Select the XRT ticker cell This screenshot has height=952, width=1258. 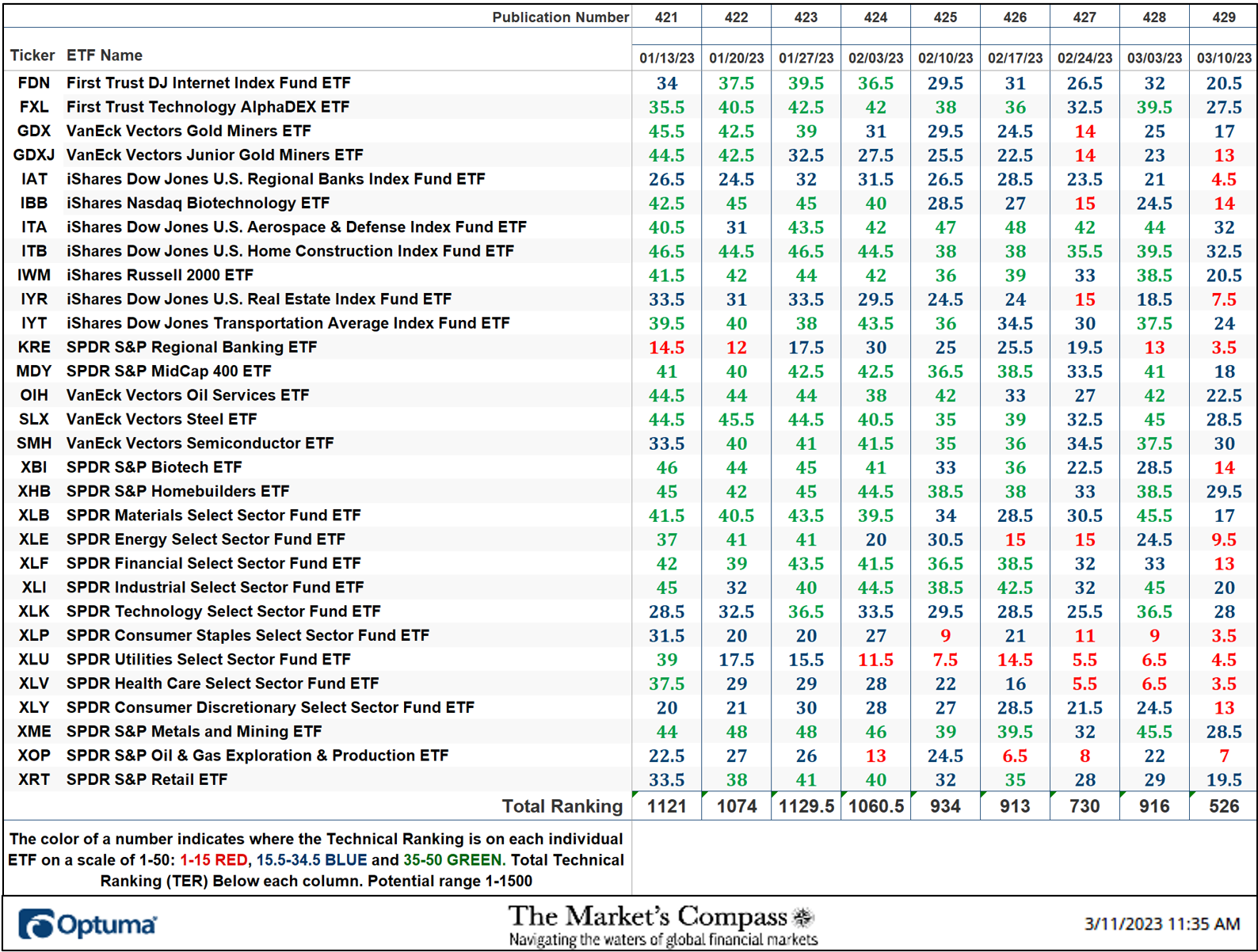34,779
